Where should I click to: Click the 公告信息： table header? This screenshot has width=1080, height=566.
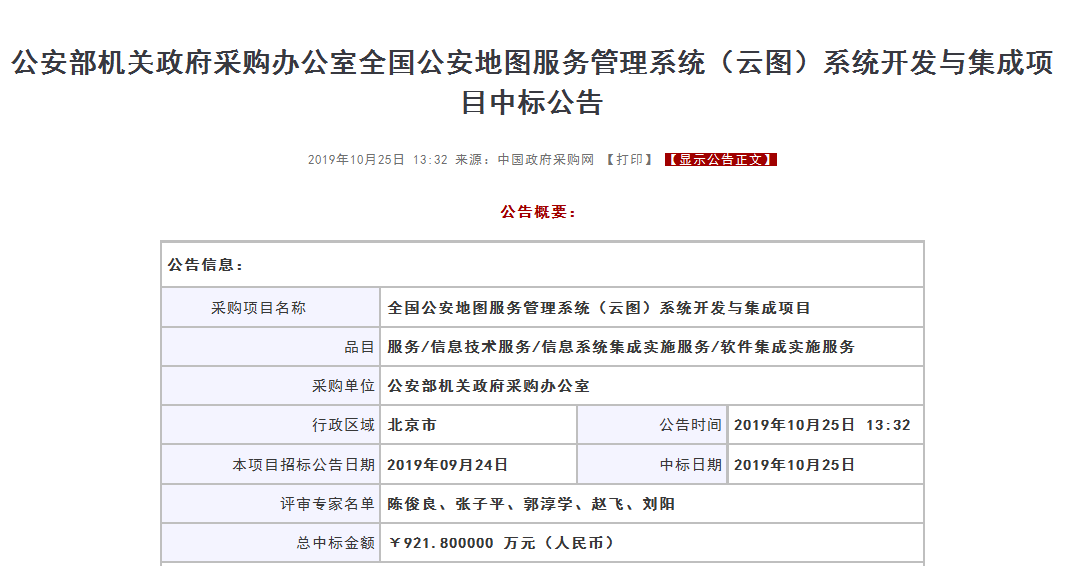coord(542,264)
